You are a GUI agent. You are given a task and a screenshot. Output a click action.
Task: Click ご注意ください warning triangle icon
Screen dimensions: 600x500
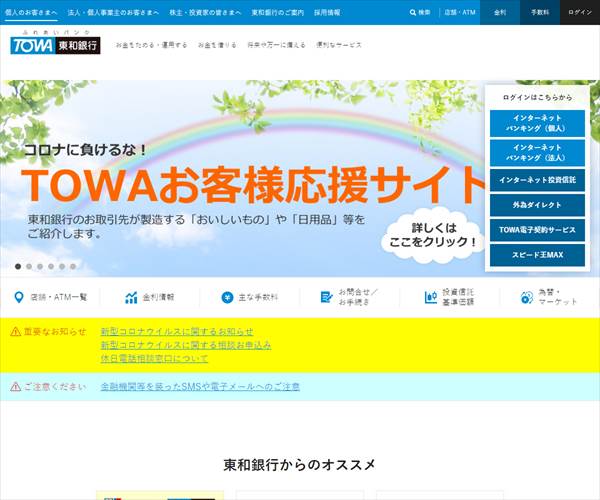15,386
